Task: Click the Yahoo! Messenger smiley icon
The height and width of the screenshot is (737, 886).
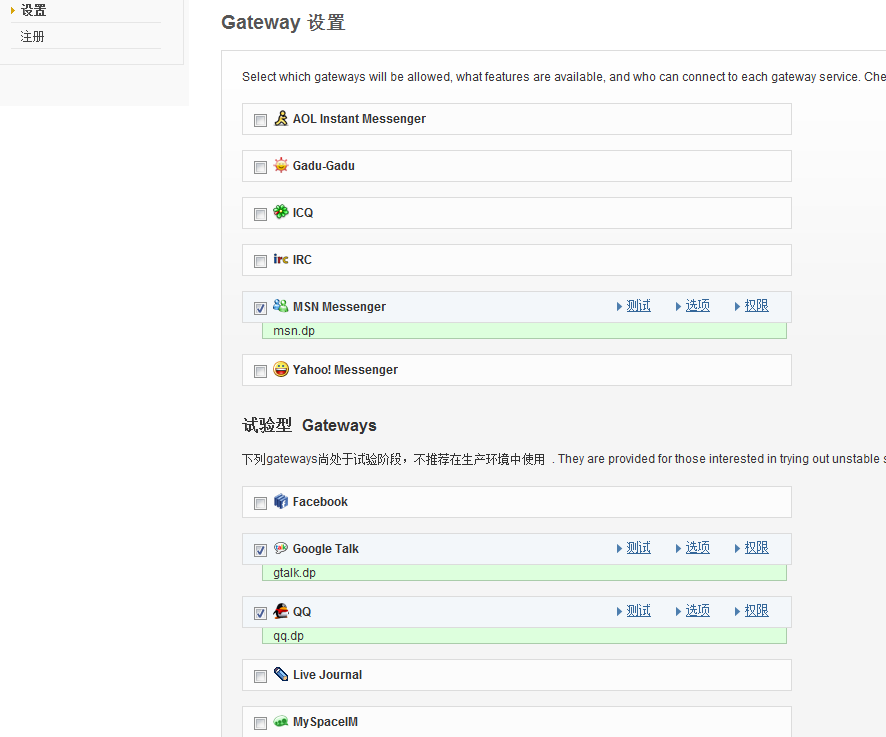Action: point(281,369)
